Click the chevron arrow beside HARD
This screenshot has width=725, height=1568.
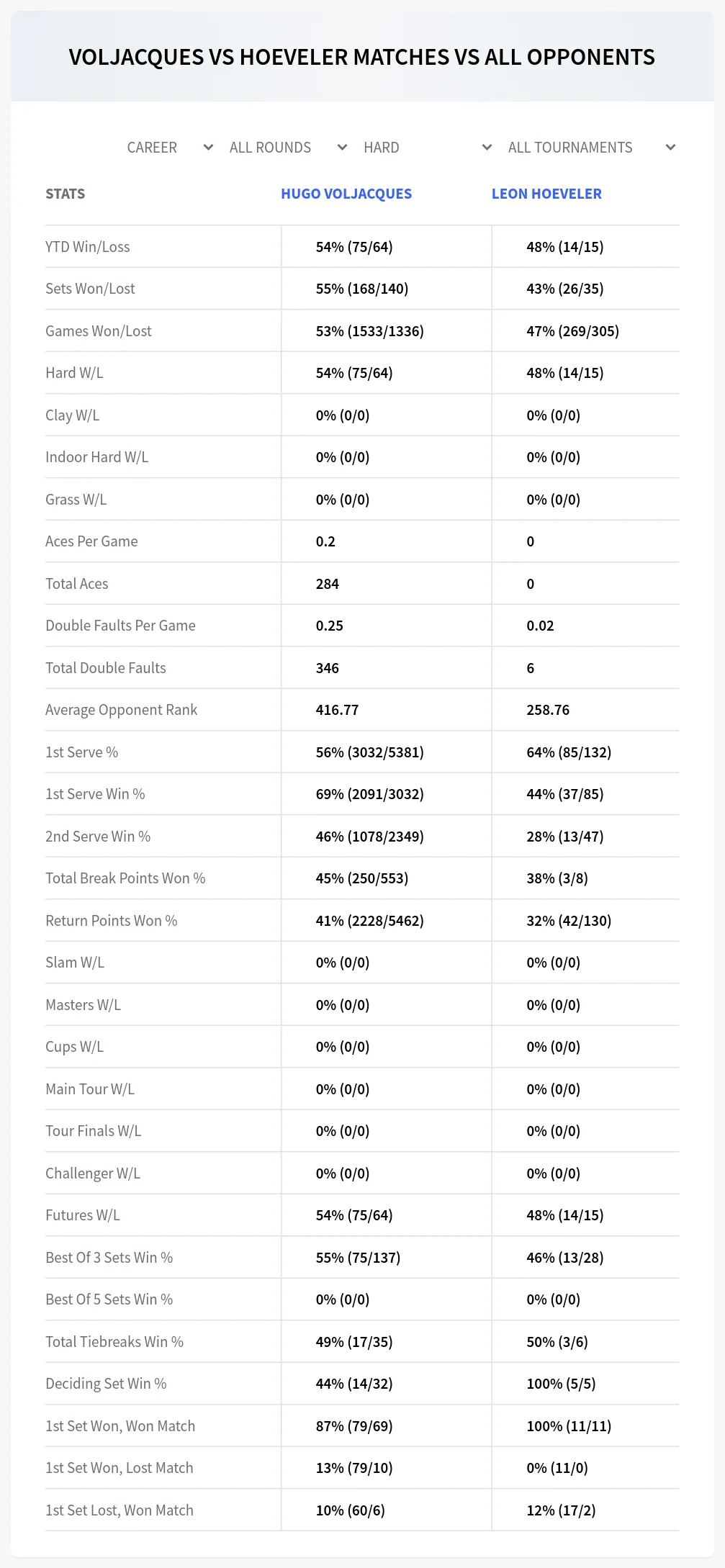pos(487,148)
